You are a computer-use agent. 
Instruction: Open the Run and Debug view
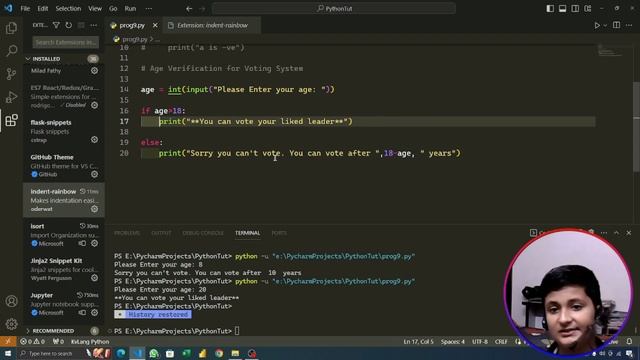coord(11,97)
